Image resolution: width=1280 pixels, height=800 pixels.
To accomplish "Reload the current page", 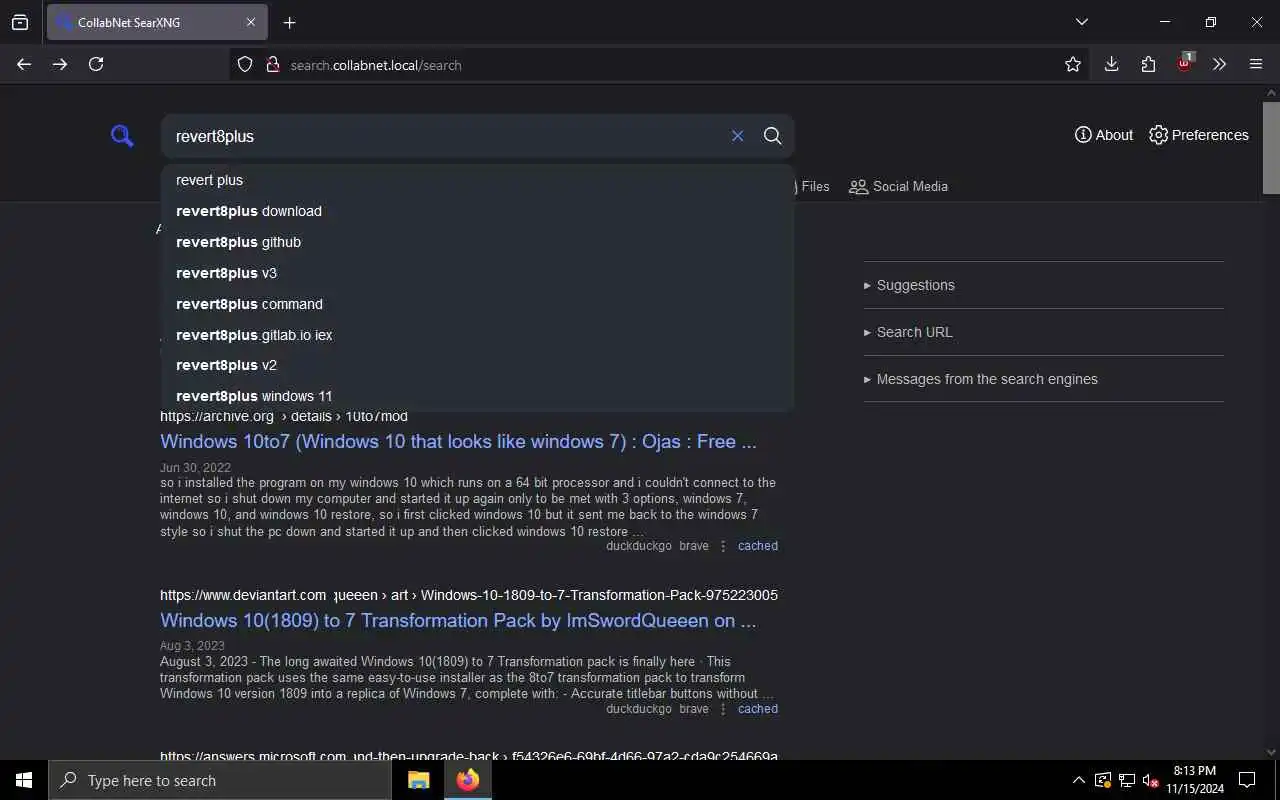I will (x=96, y=64).
